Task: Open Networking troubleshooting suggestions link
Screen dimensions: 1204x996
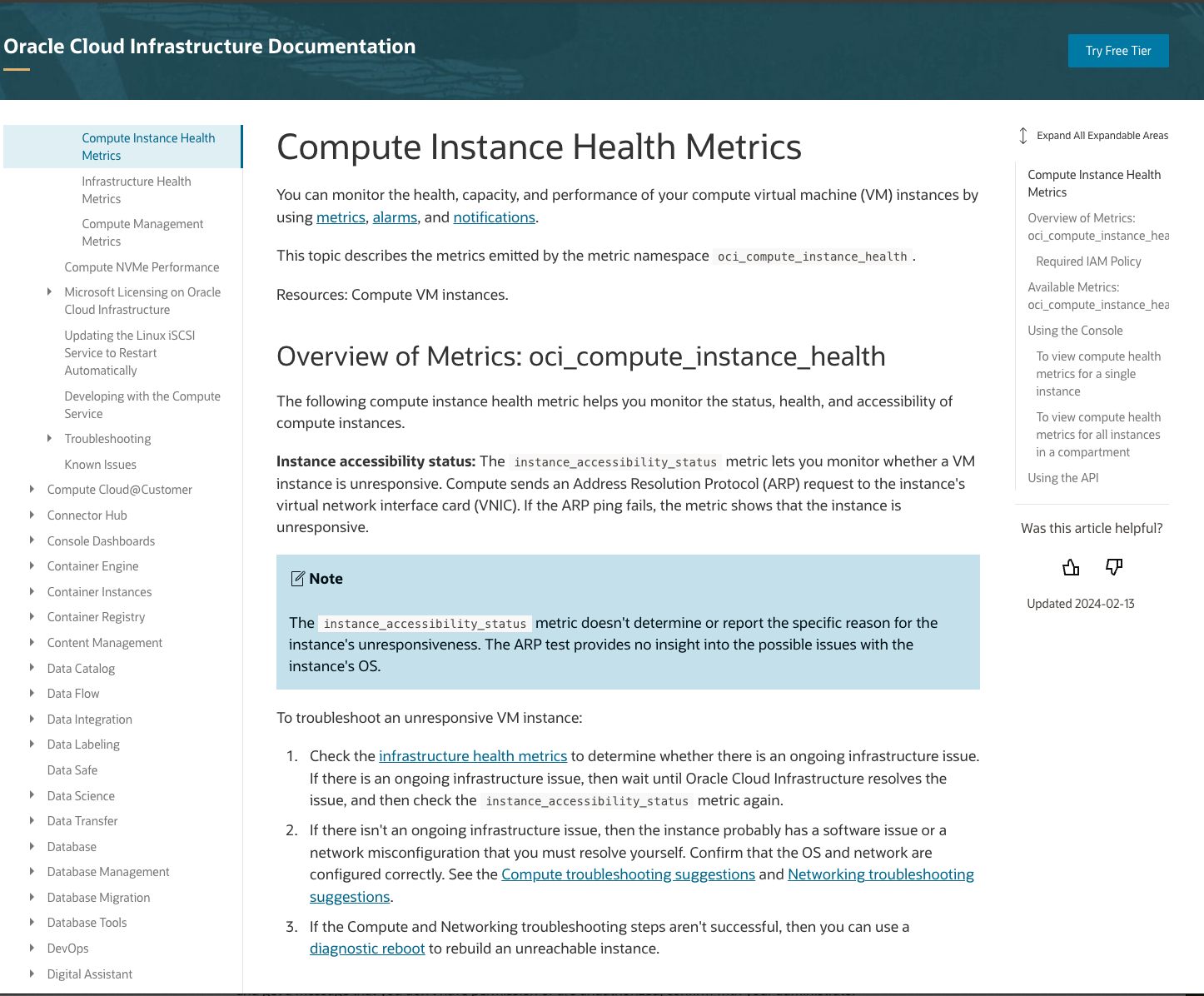Action: pyautogui.click(x=880, y=874)
